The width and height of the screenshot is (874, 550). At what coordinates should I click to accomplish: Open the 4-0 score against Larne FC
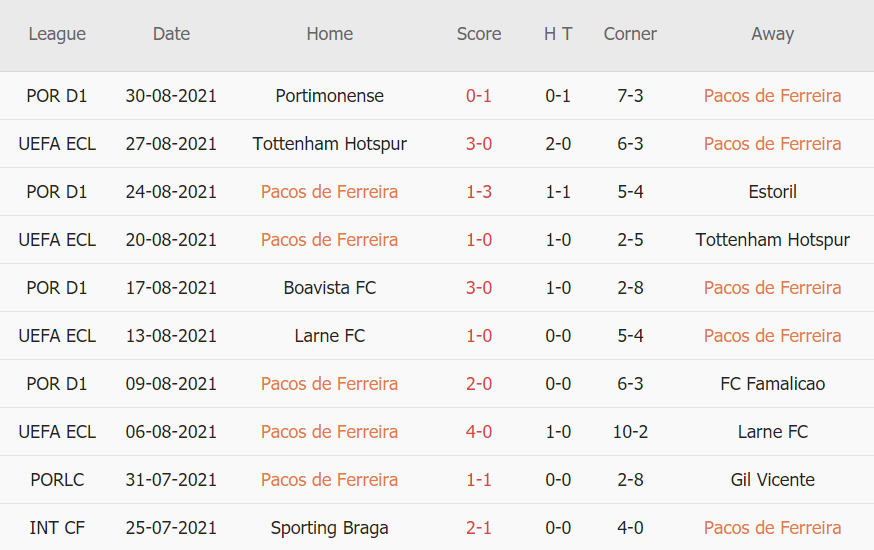click(x=479, y=432)
